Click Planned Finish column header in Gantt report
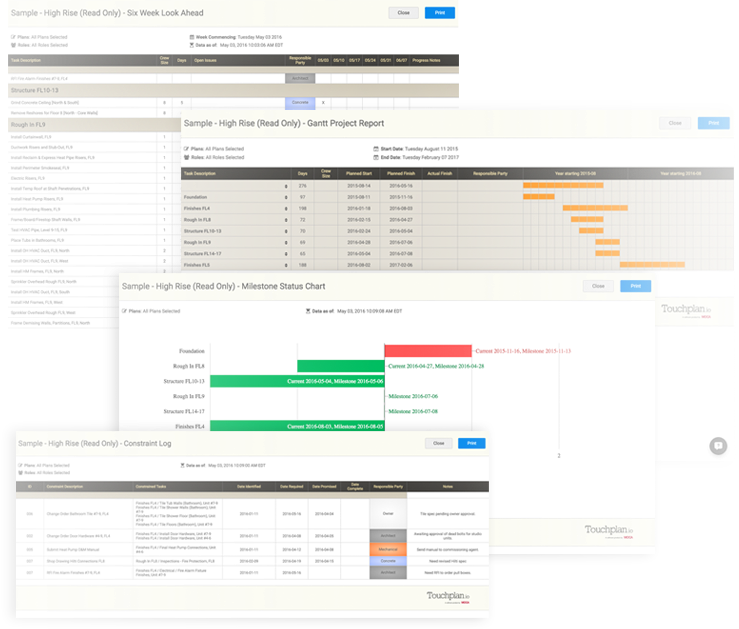This screenshot has height=629, width=739. [401, 173]
